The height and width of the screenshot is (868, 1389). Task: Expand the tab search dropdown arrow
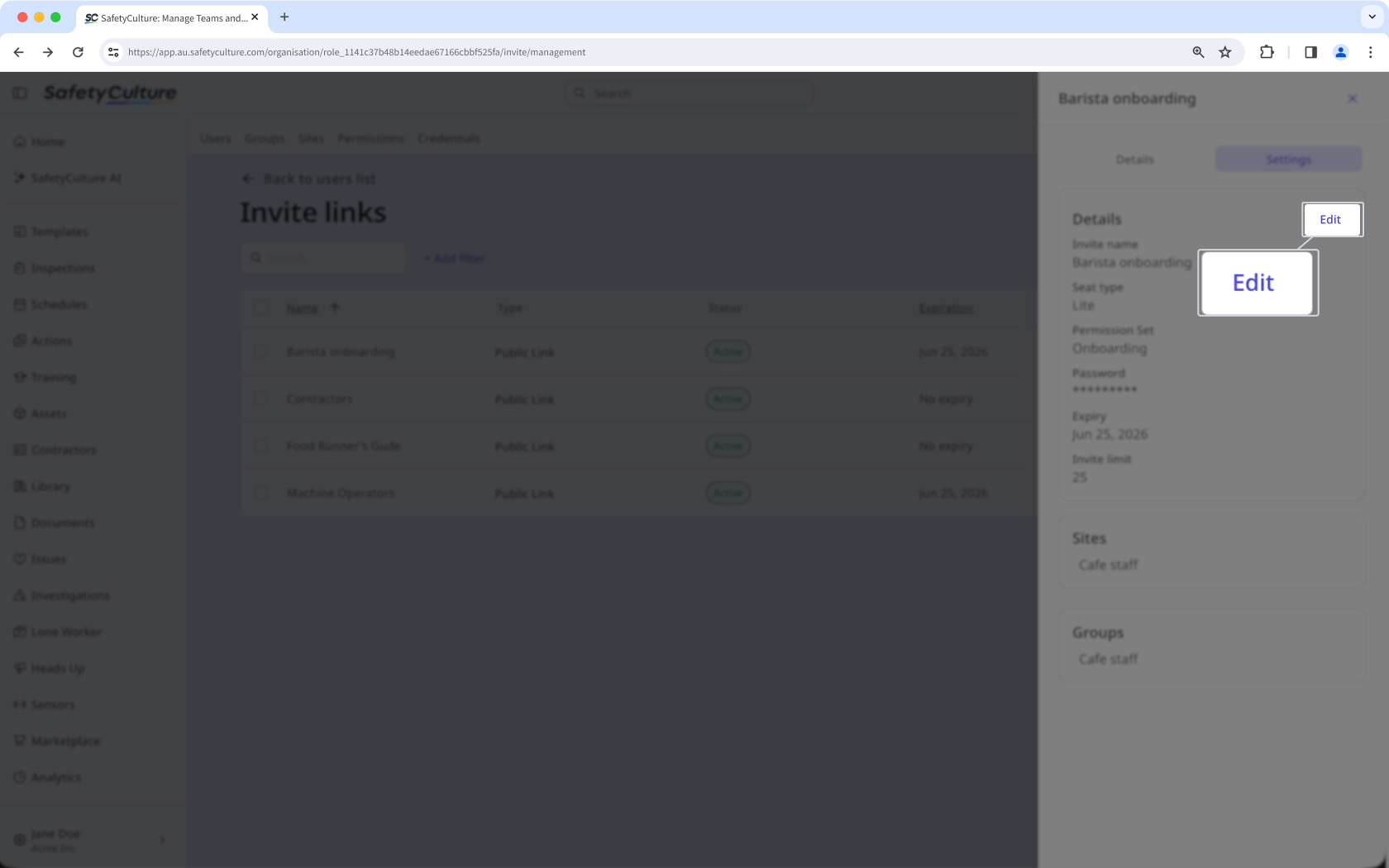(1372, 17)
